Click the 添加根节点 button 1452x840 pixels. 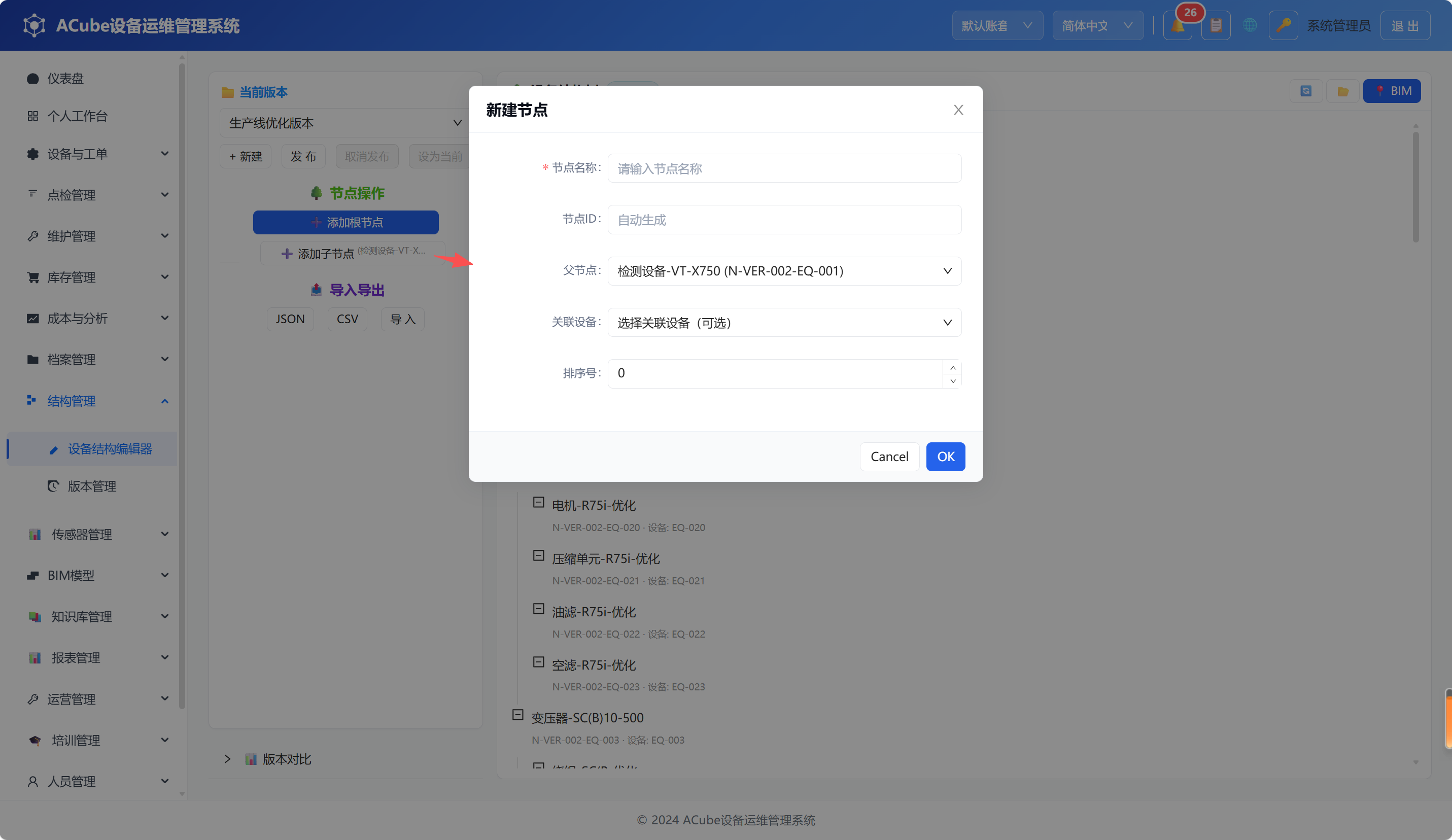tap(345, 222)
